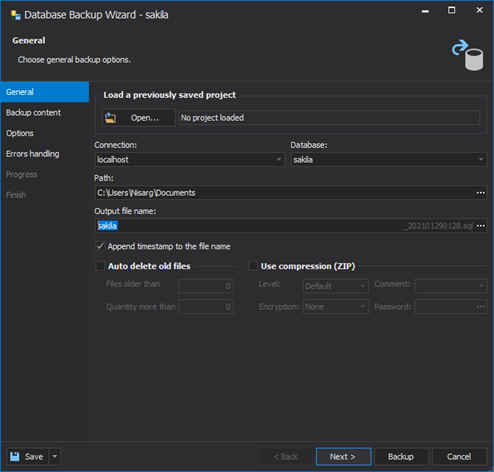Enable Use compression (ZIP) checkbox

click(253, 266)
